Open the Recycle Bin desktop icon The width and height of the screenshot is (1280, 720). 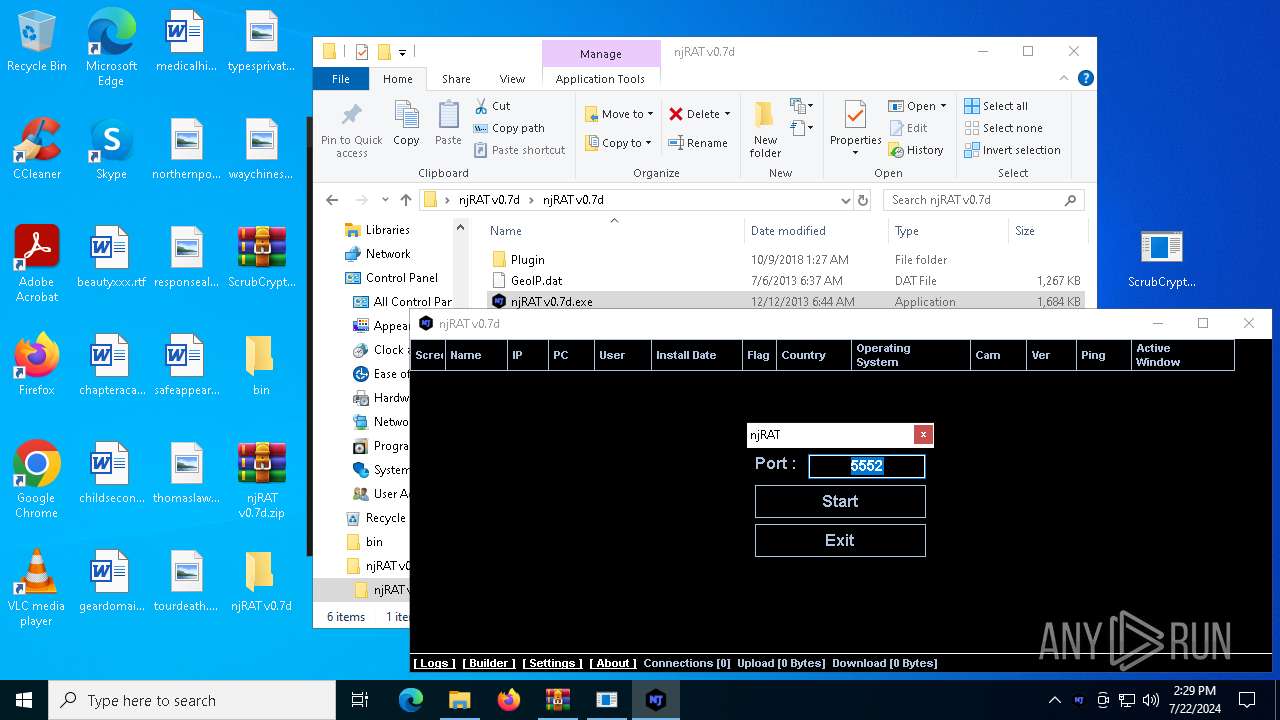point(37,42)
